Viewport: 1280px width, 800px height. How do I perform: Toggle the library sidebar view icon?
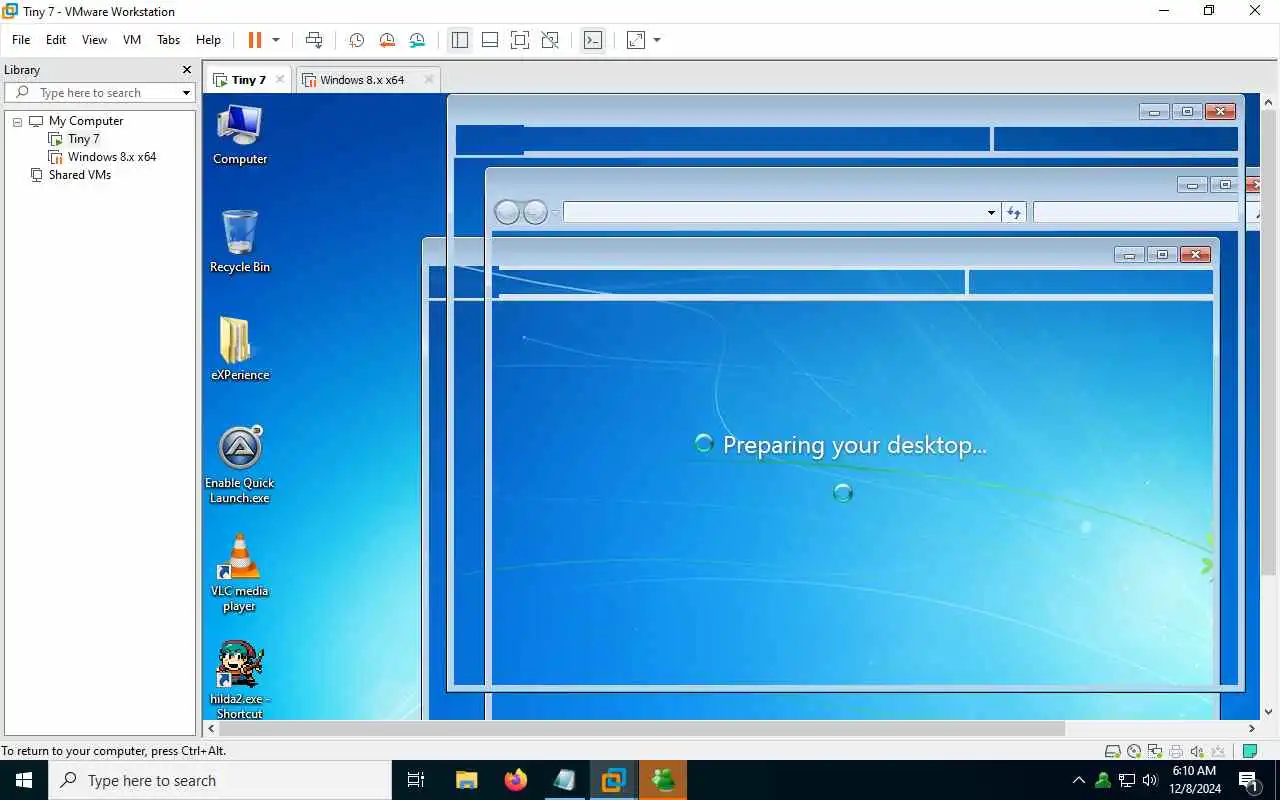pos(460,40)
